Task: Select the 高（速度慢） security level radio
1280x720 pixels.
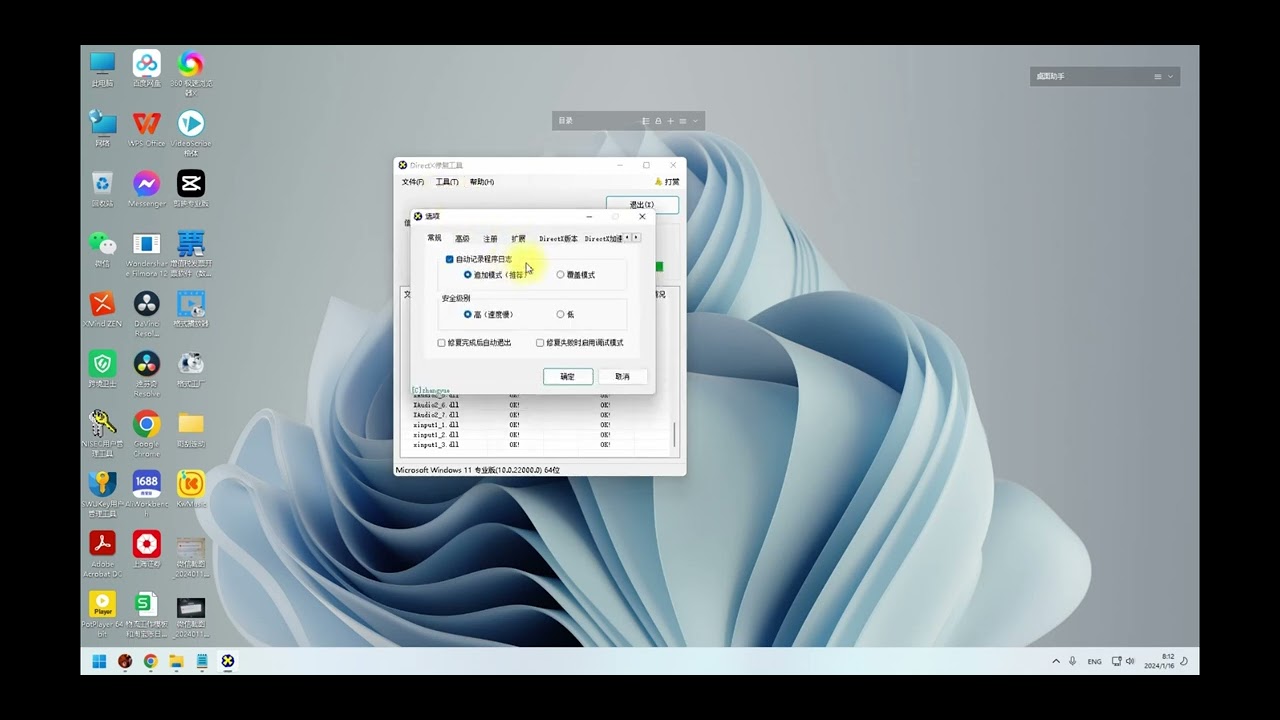Action: (x=467, y=314)
